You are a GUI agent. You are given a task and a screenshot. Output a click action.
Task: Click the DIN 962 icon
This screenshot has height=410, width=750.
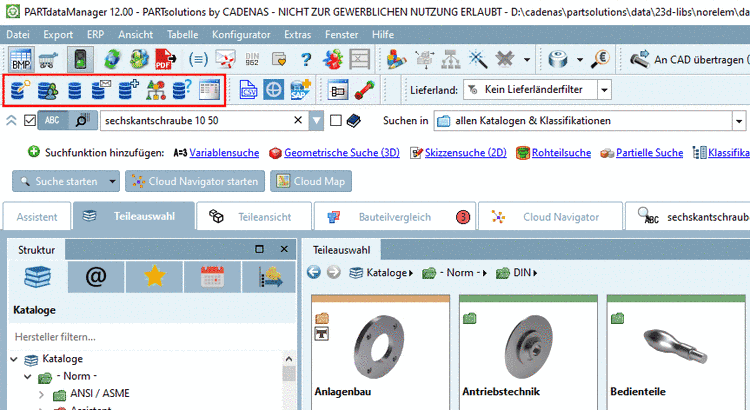(x=252, y=60)
